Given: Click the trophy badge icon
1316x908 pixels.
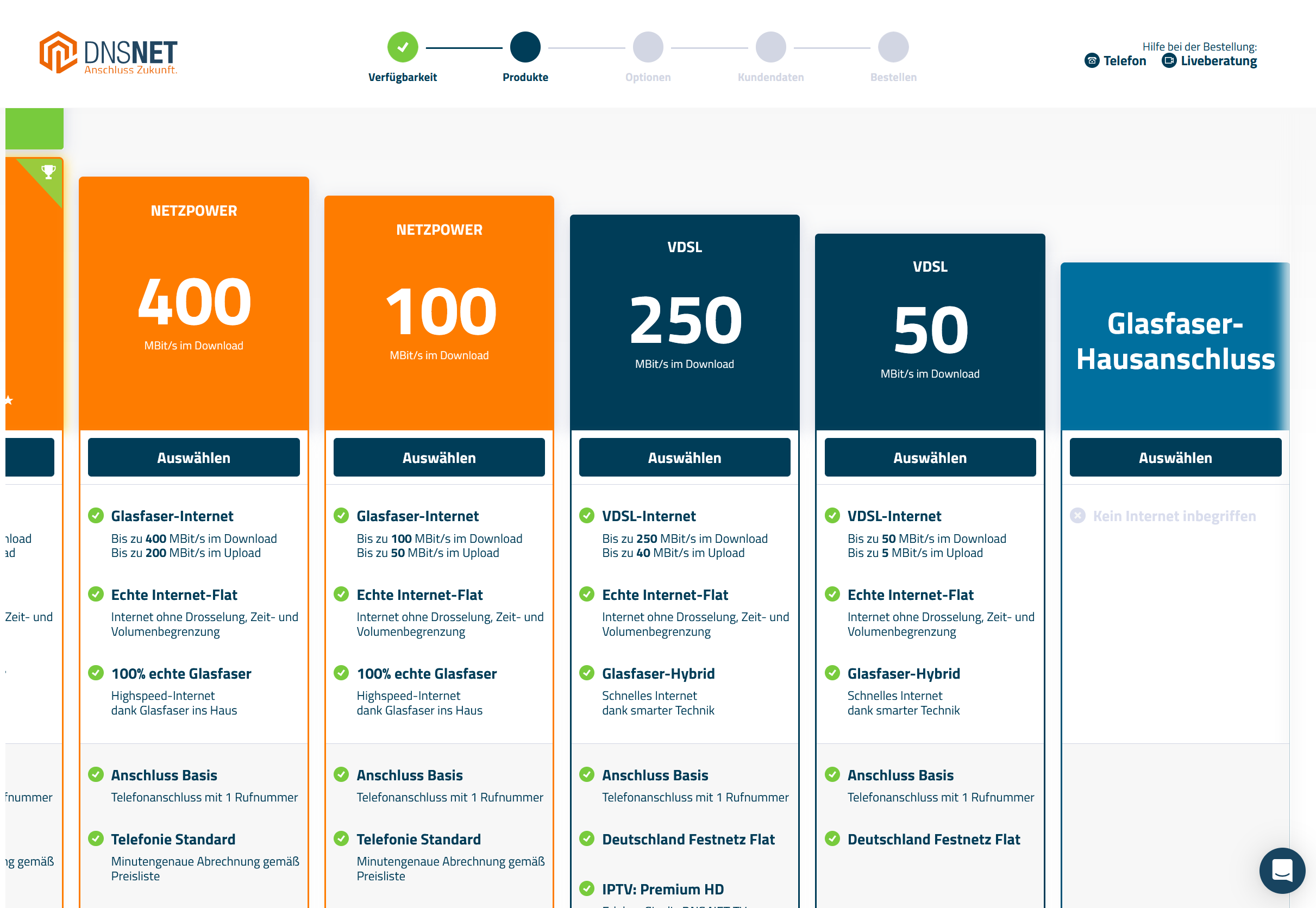Looking at the screenshot, I should 48,171.
